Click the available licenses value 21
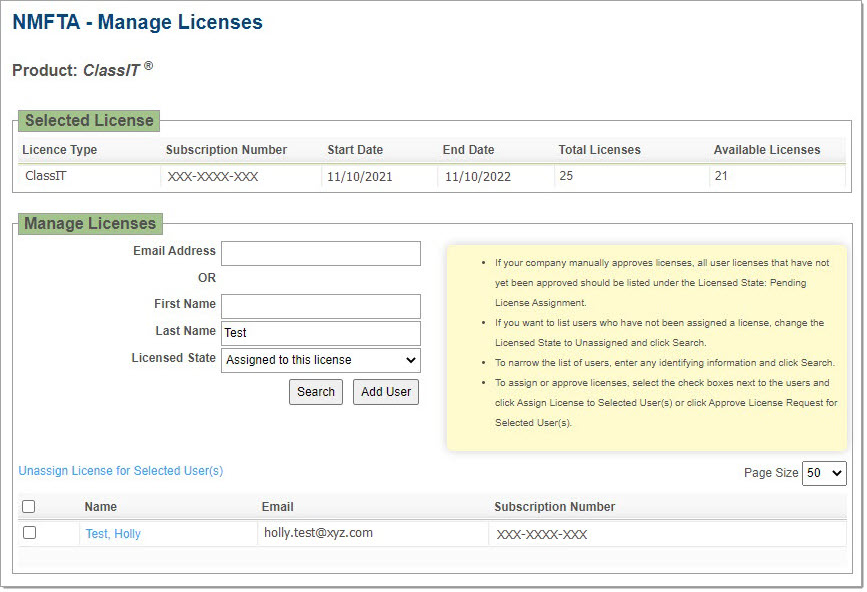 click(x=721, y=176)
